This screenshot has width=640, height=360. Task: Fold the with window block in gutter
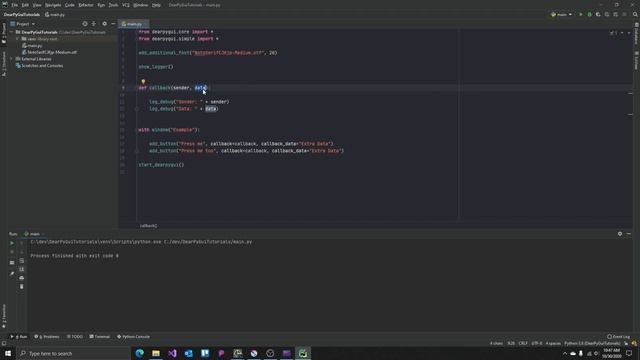point(137,130)
